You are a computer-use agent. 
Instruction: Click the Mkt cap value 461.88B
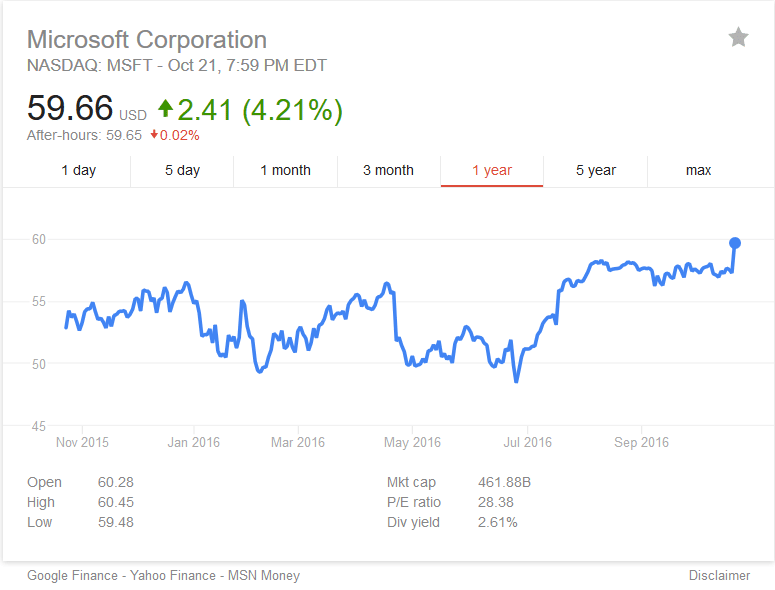(504, 482)
